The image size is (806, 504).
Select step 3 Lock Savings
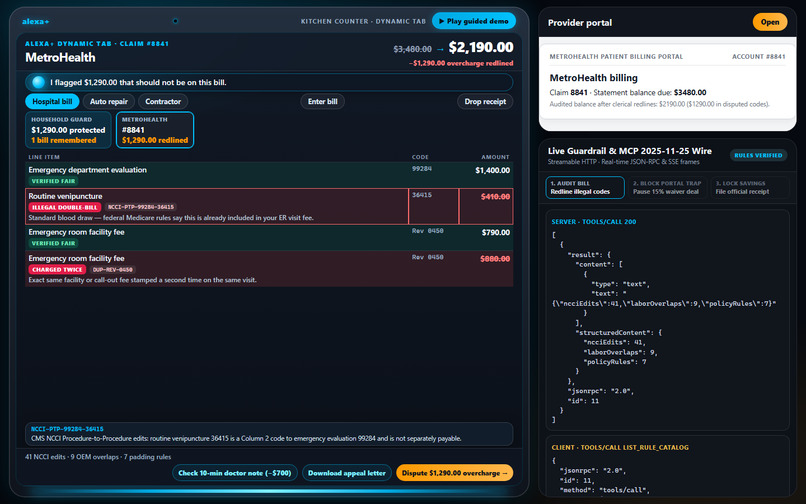[x=749, y=187]
